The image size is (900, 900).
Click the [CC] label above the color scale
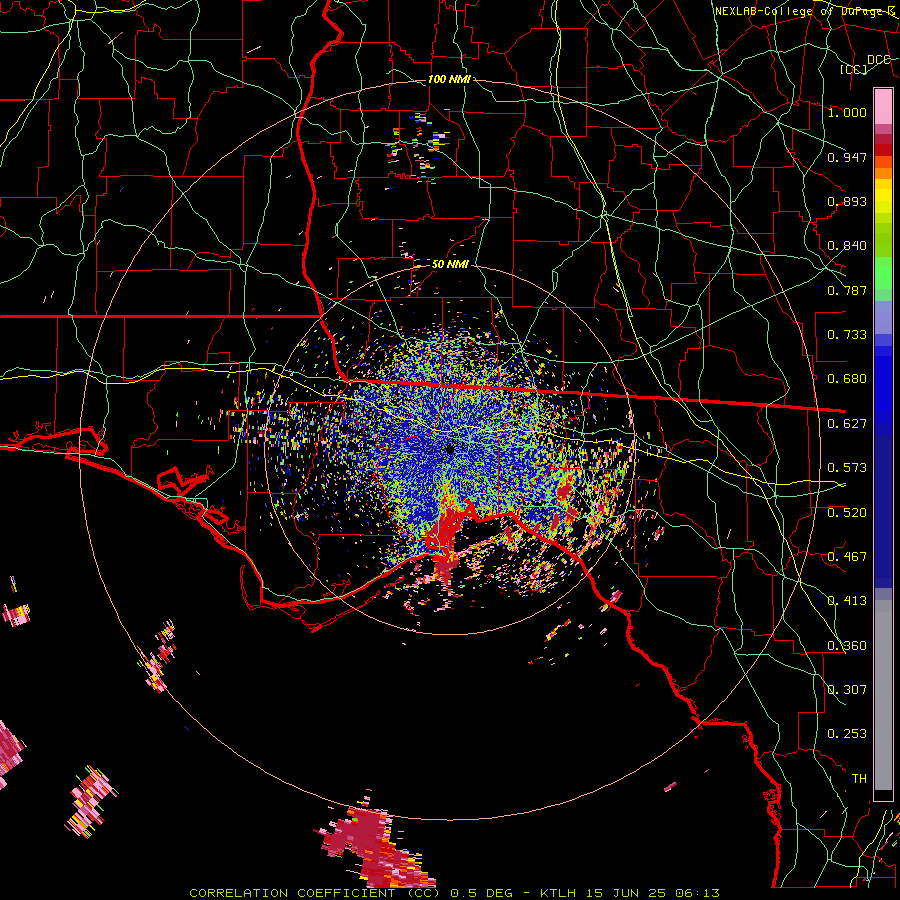coord(853,69)
